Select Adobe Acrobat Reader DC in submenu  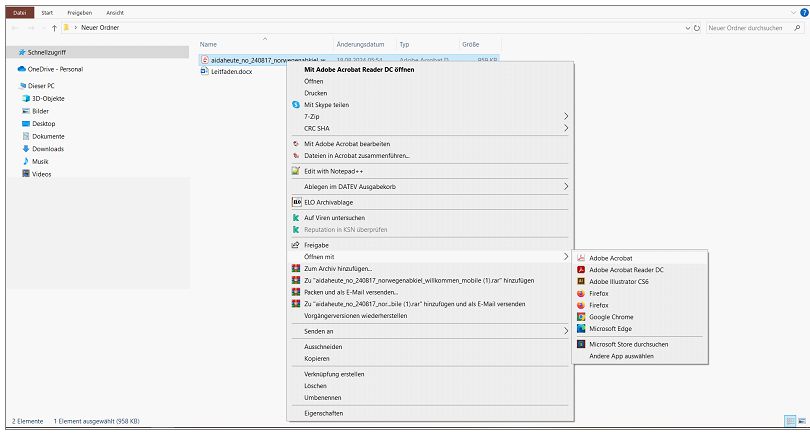(626, 270)
